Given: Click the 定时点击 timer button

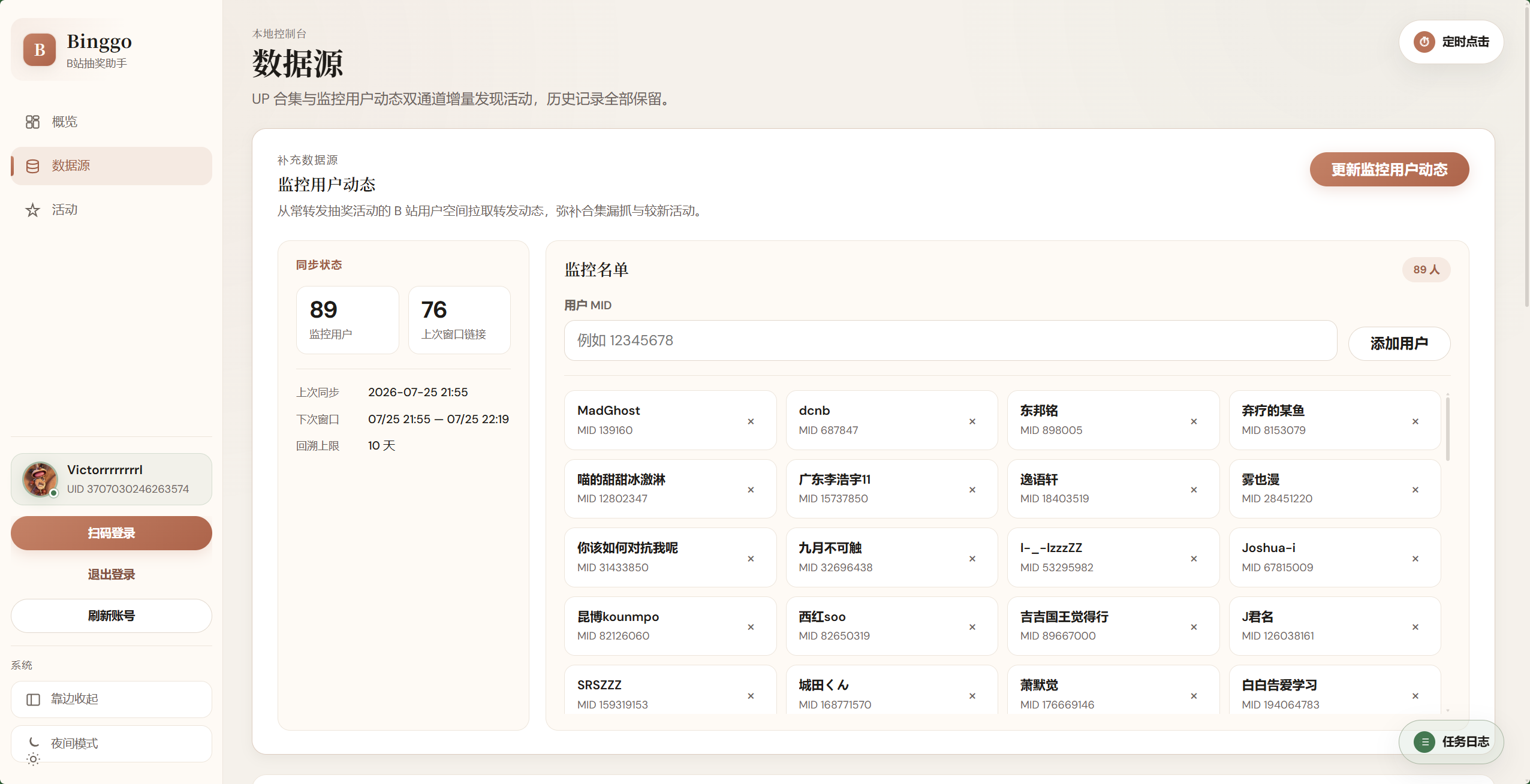Looking at the screenshot, I should (1451, 42).
